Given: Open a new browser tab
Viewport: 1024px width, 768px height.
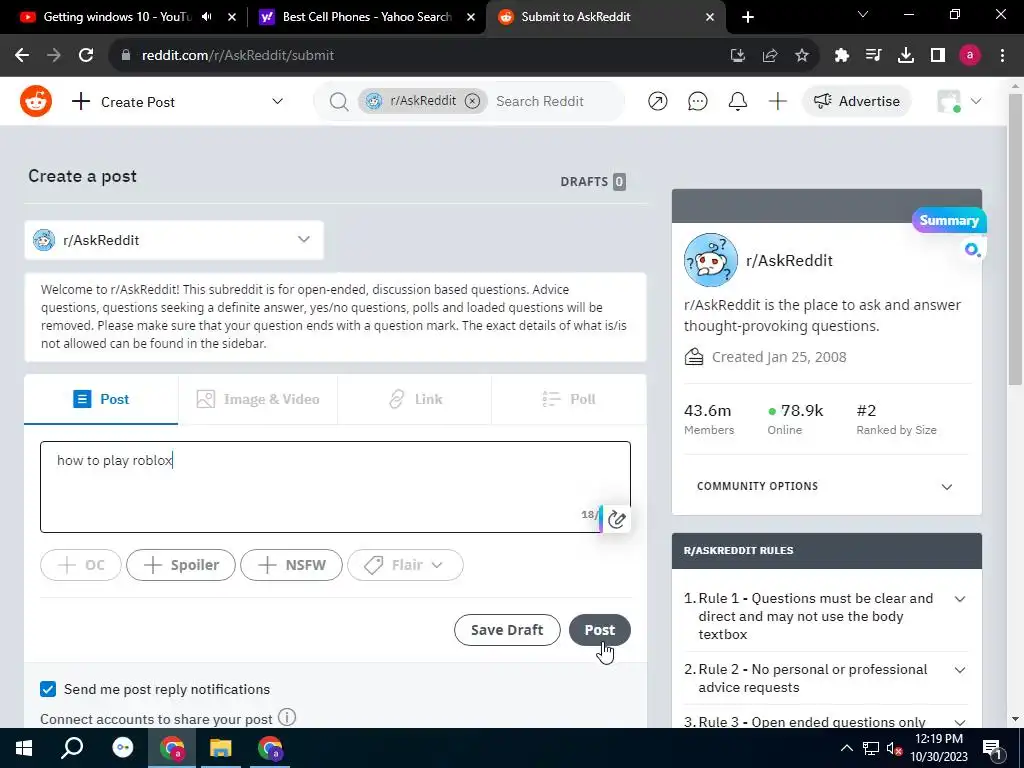Looking at the screenshot, I should pyautogui.click(x=748, y=17).
